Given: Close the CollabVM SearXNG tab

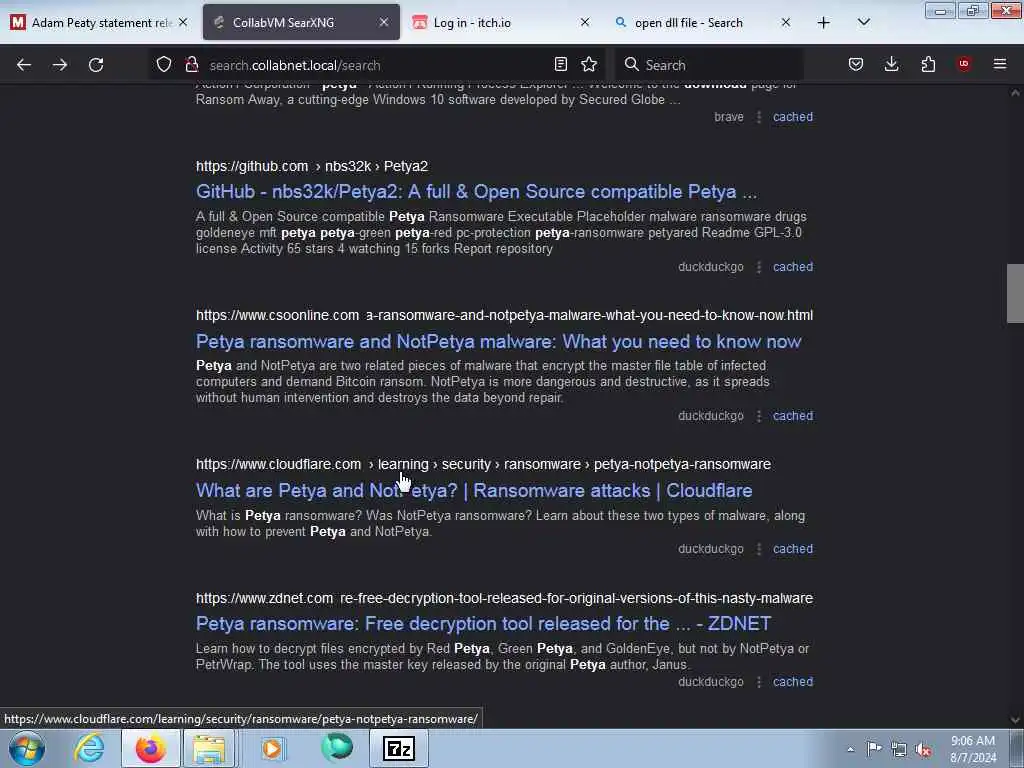Looking at the screenshot, I should [384, 22].
